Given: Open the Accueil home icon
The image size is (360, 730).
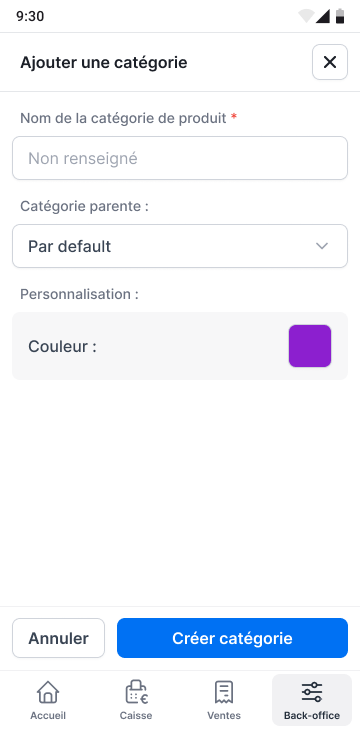Looking at the screenshot, I should pos(48,692).
